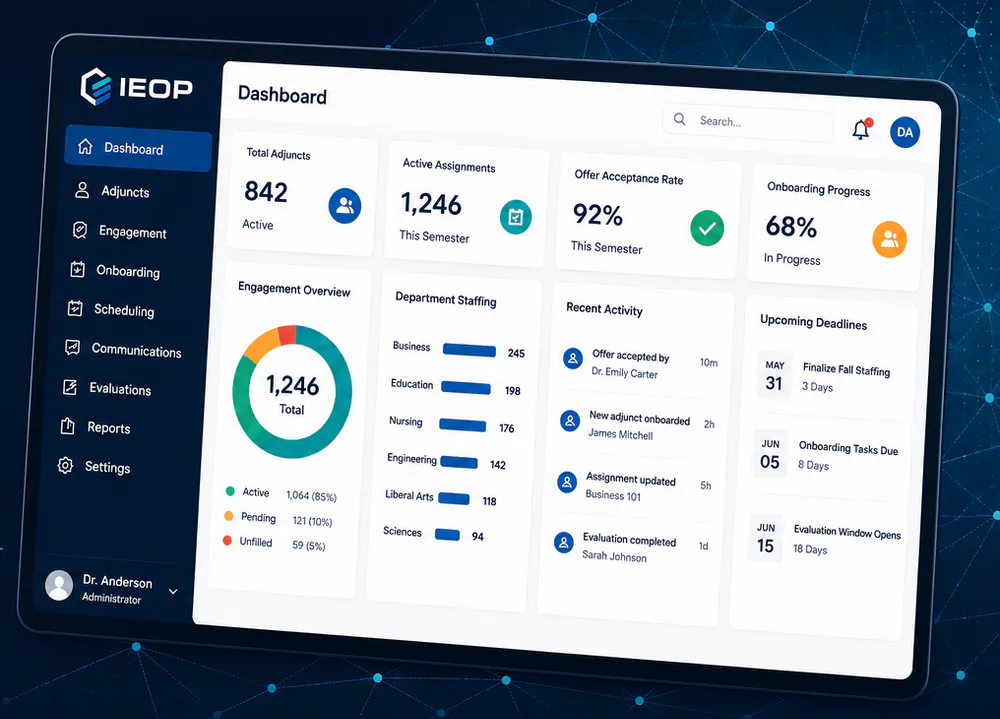Open notifications bell icon

pyautogui.click(x=862, y=129)
